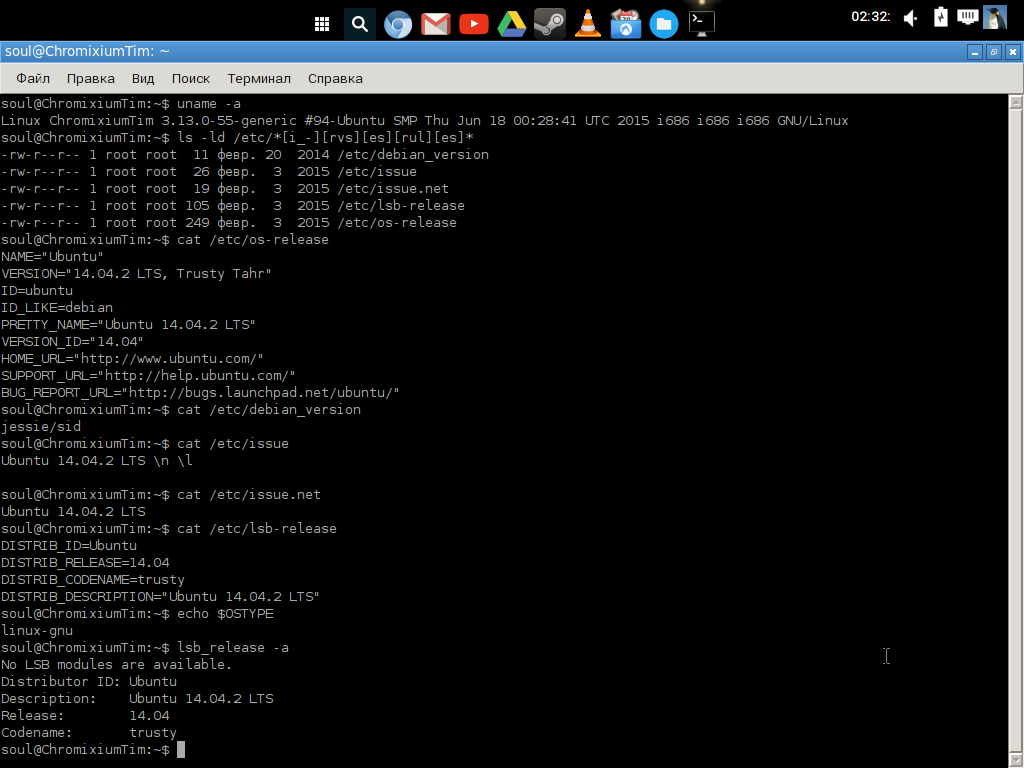Click the HOME_URL ubuntu.com line

pyautogui.click(x=132, y=359)
